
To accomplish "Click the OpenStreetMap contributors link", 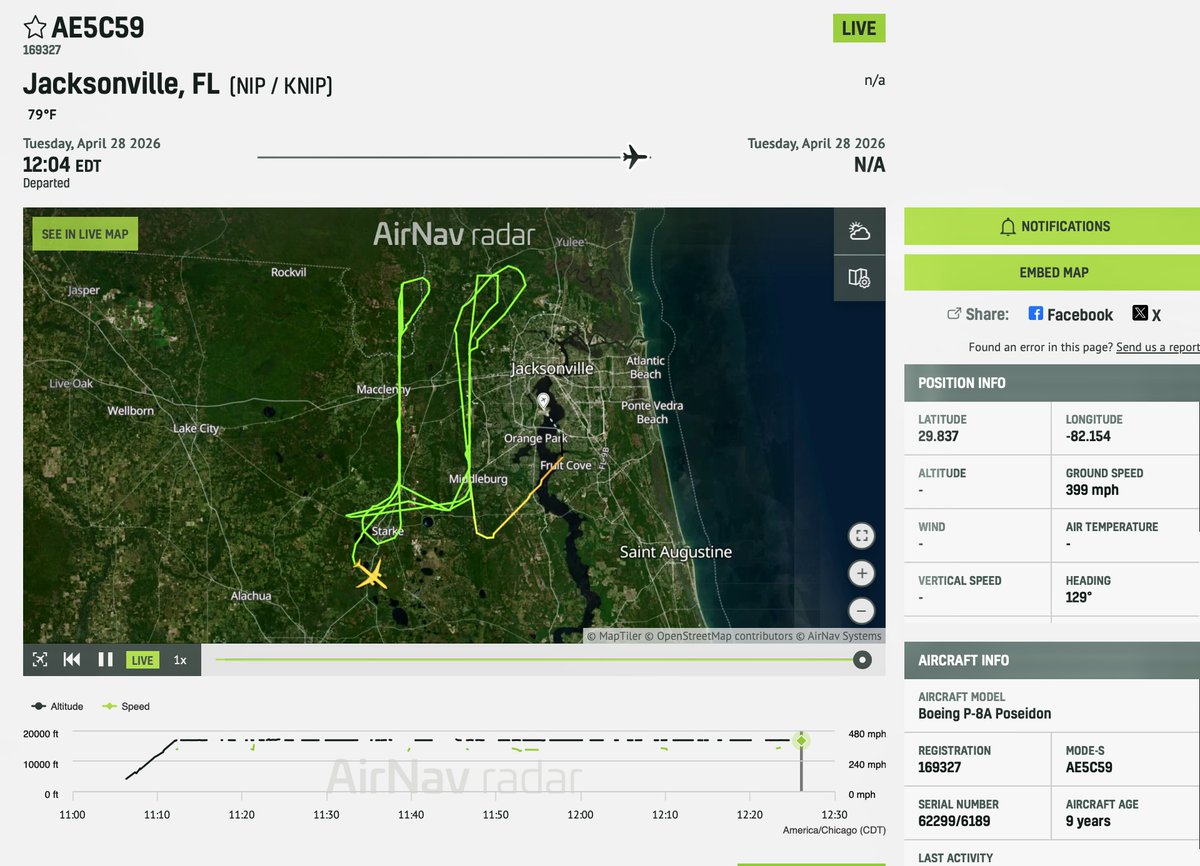I will tap(718, 636).
